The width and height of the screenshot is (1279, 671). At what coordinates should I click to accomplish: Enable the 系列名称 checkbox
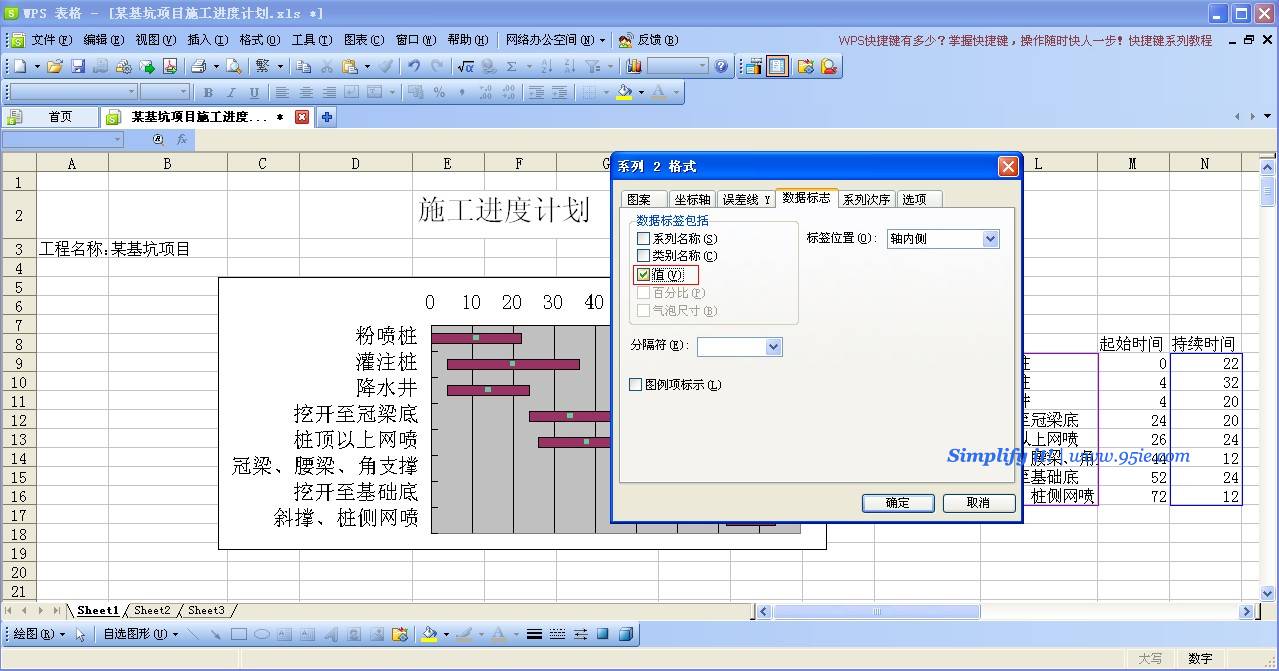[643, 239]
